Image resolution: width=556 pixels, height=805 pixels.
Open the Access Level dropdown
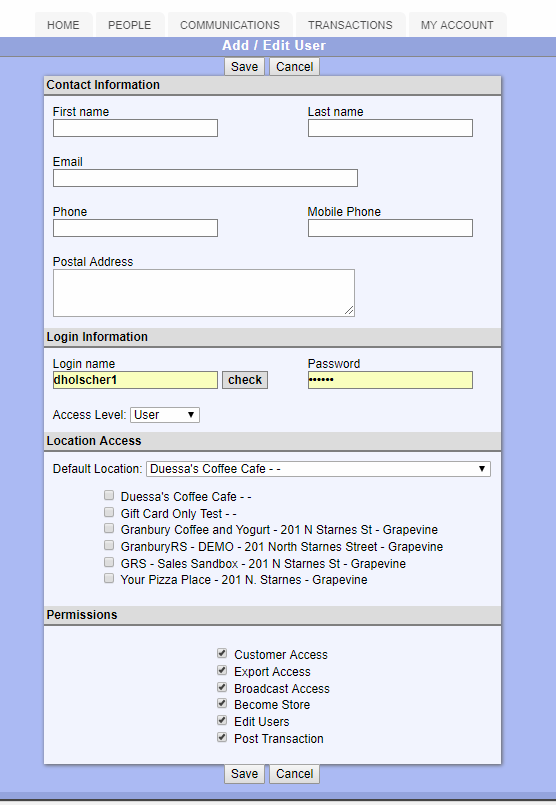165,415
